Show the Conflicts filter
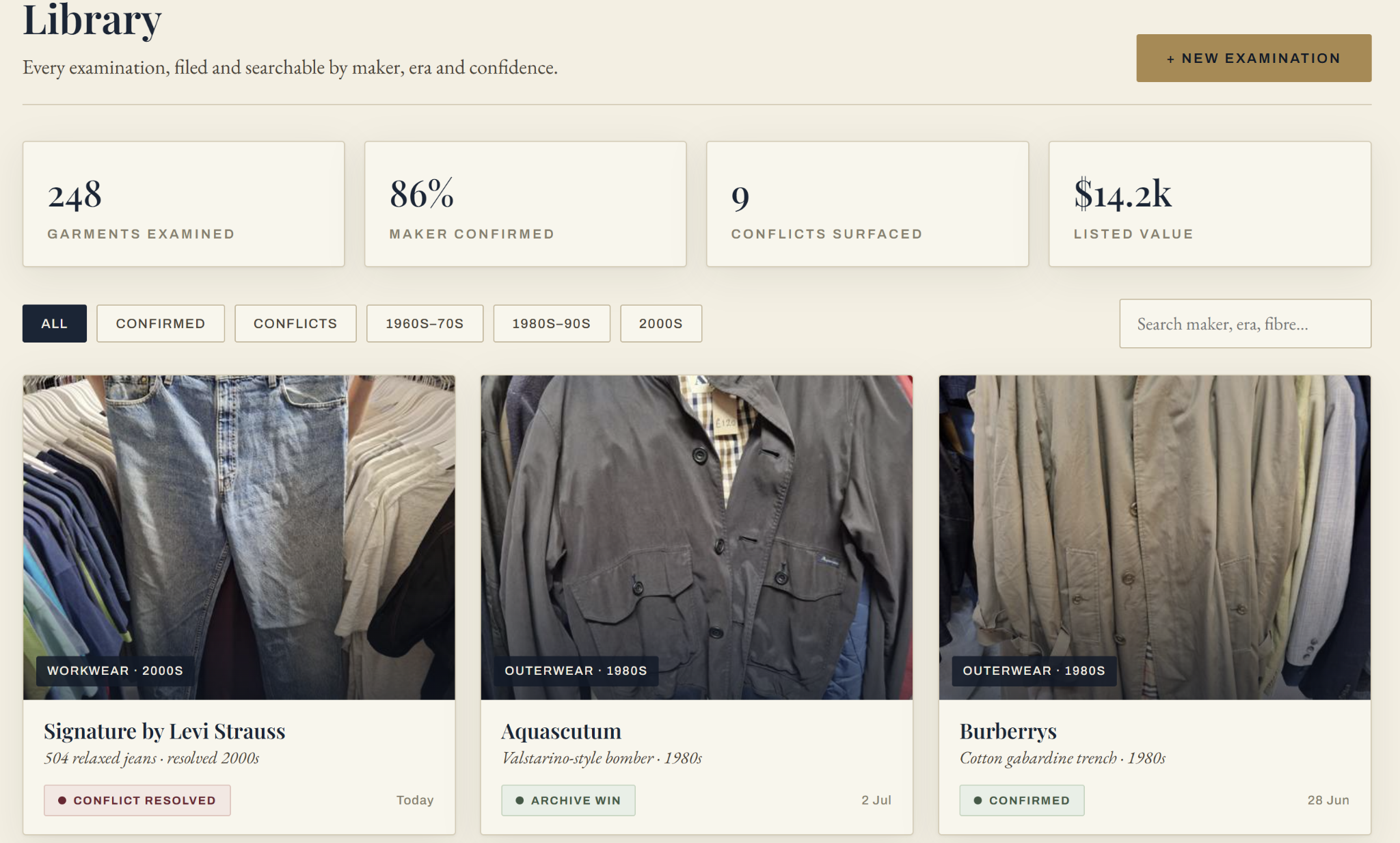 [295, 323]
